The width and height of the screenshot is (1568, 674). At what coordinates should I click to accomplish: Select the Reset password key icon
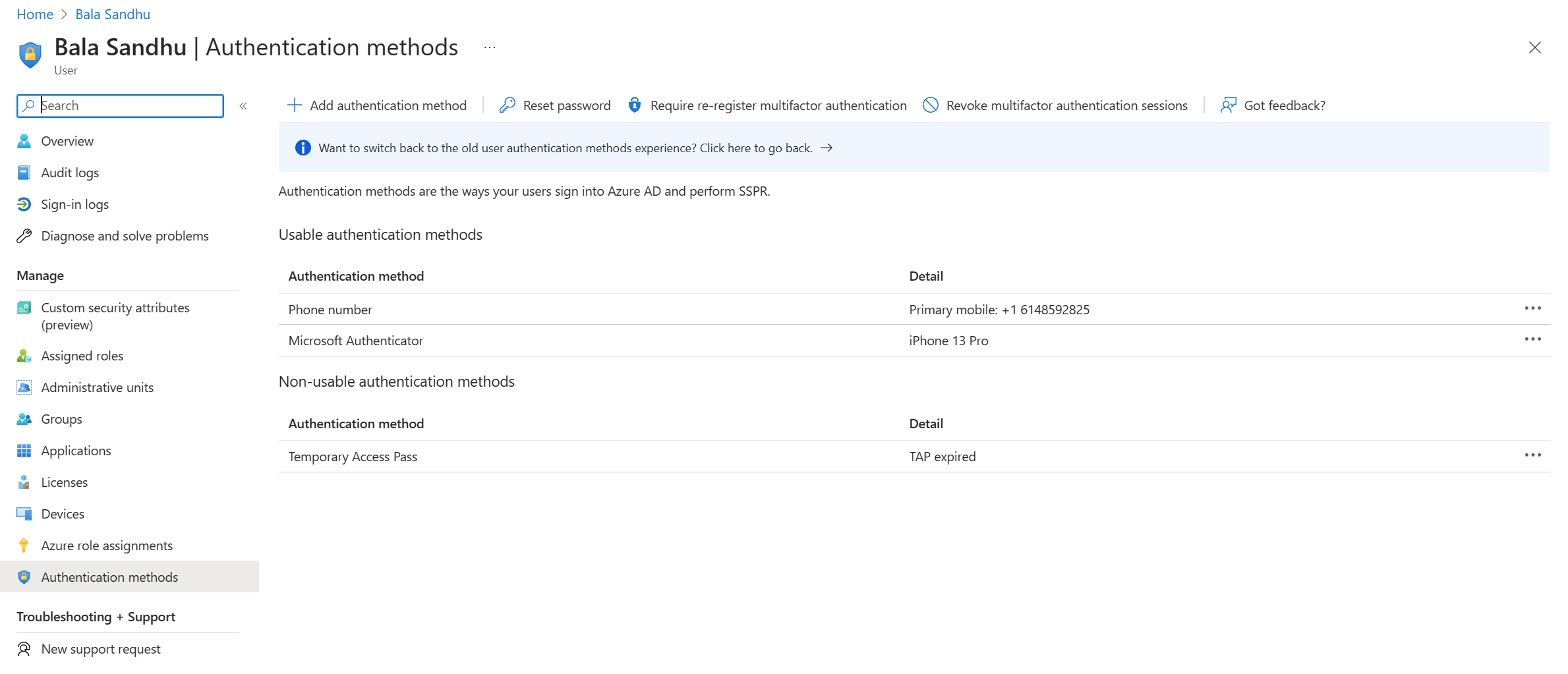(x=507, y=105)
